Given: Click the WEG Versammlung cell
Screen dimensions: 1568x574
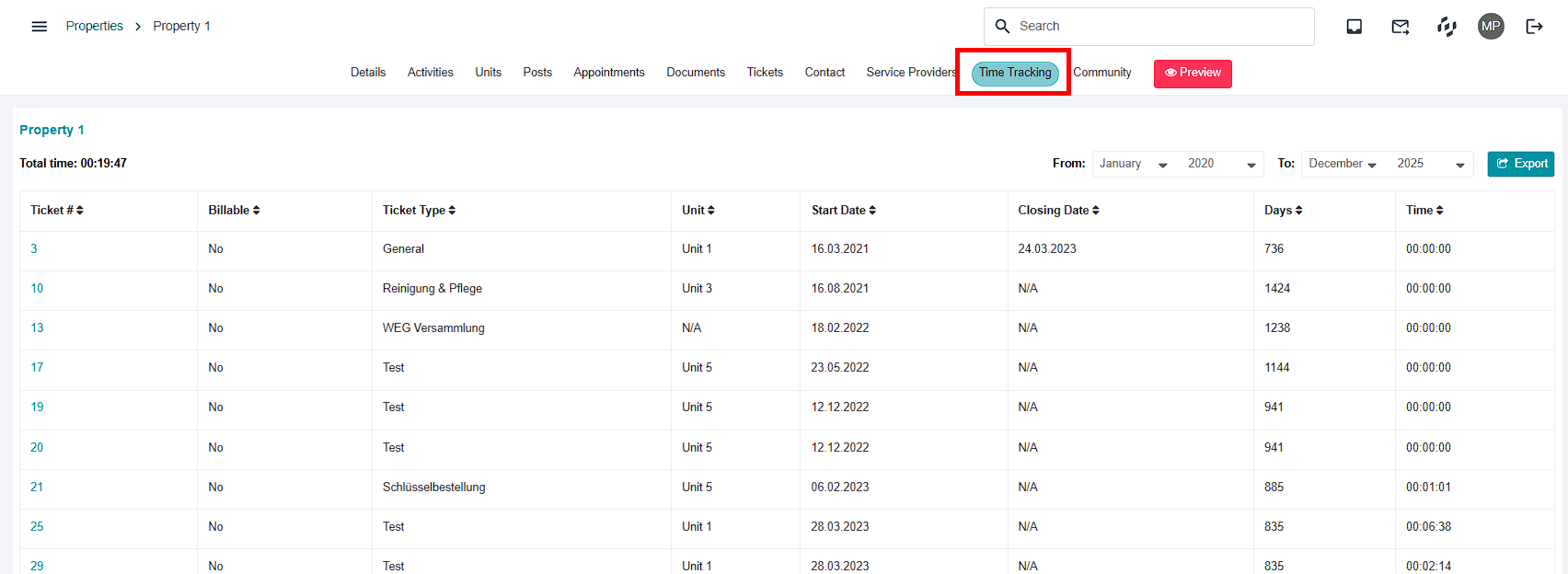Looking at the screenshot, I should coord(433,328).
